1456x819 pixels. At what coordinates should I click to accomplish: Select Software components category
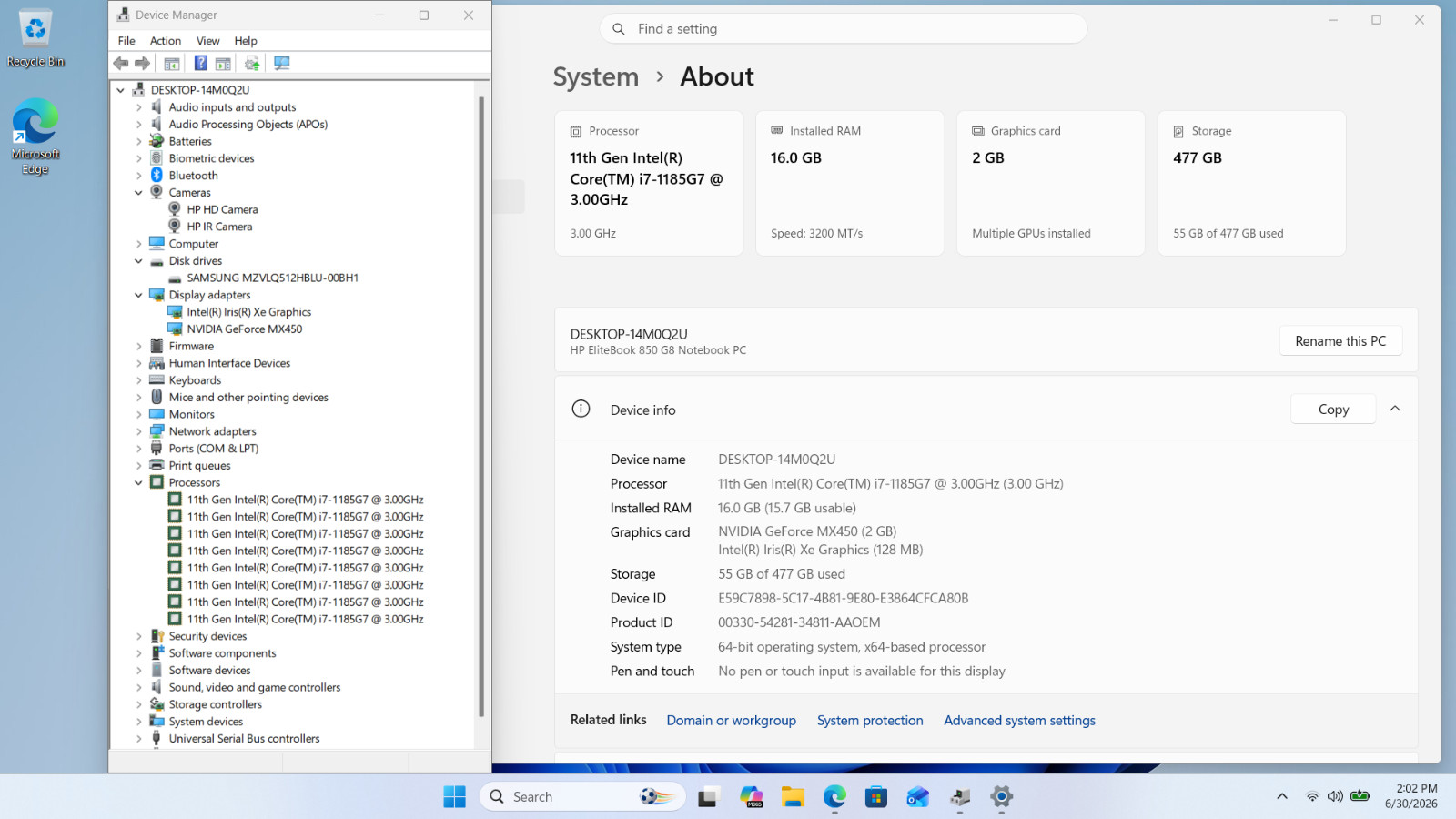tap(222, 653)
